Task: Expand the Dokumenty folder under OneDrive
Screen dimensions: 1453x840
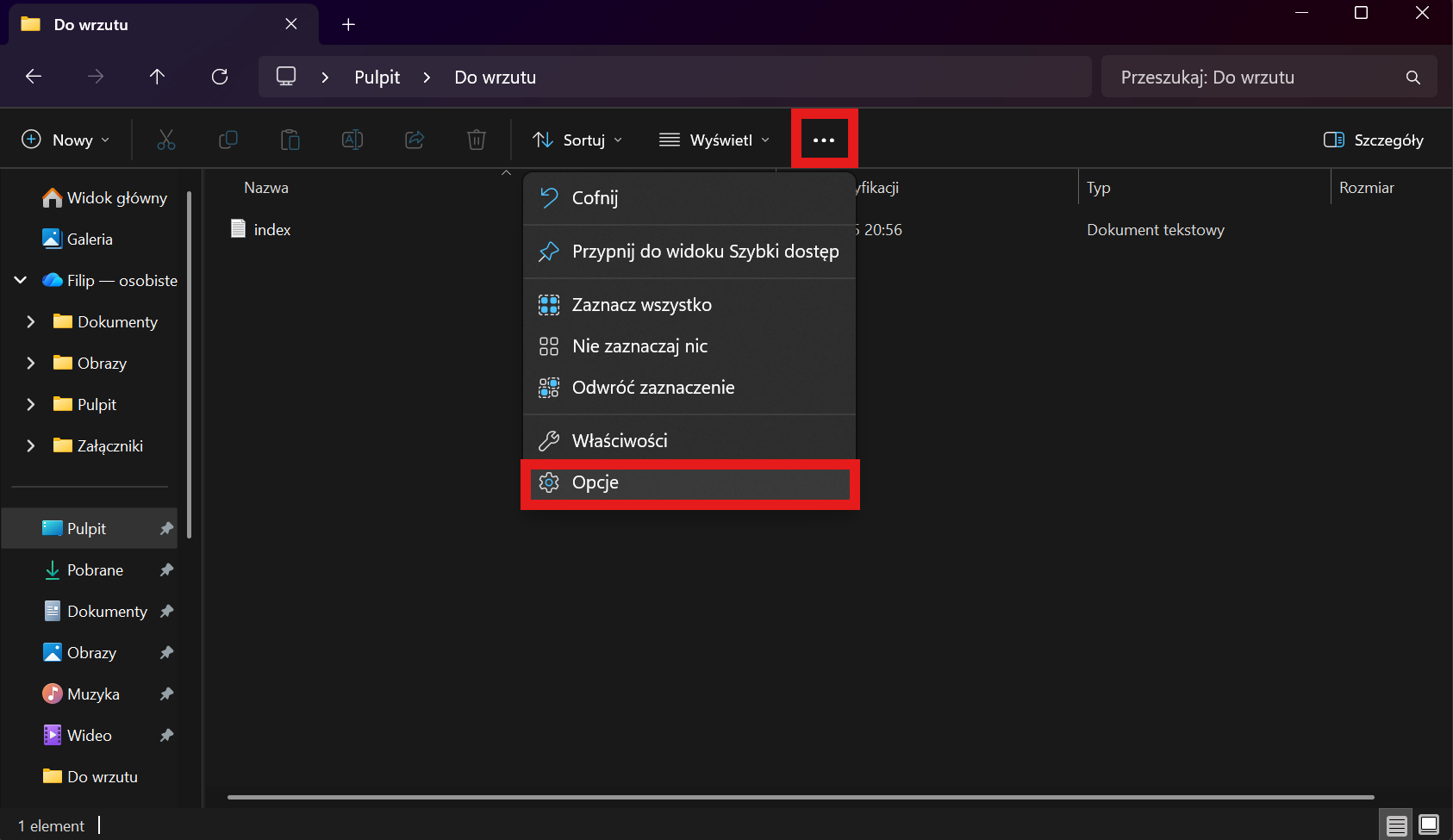Action: (31, 321)
